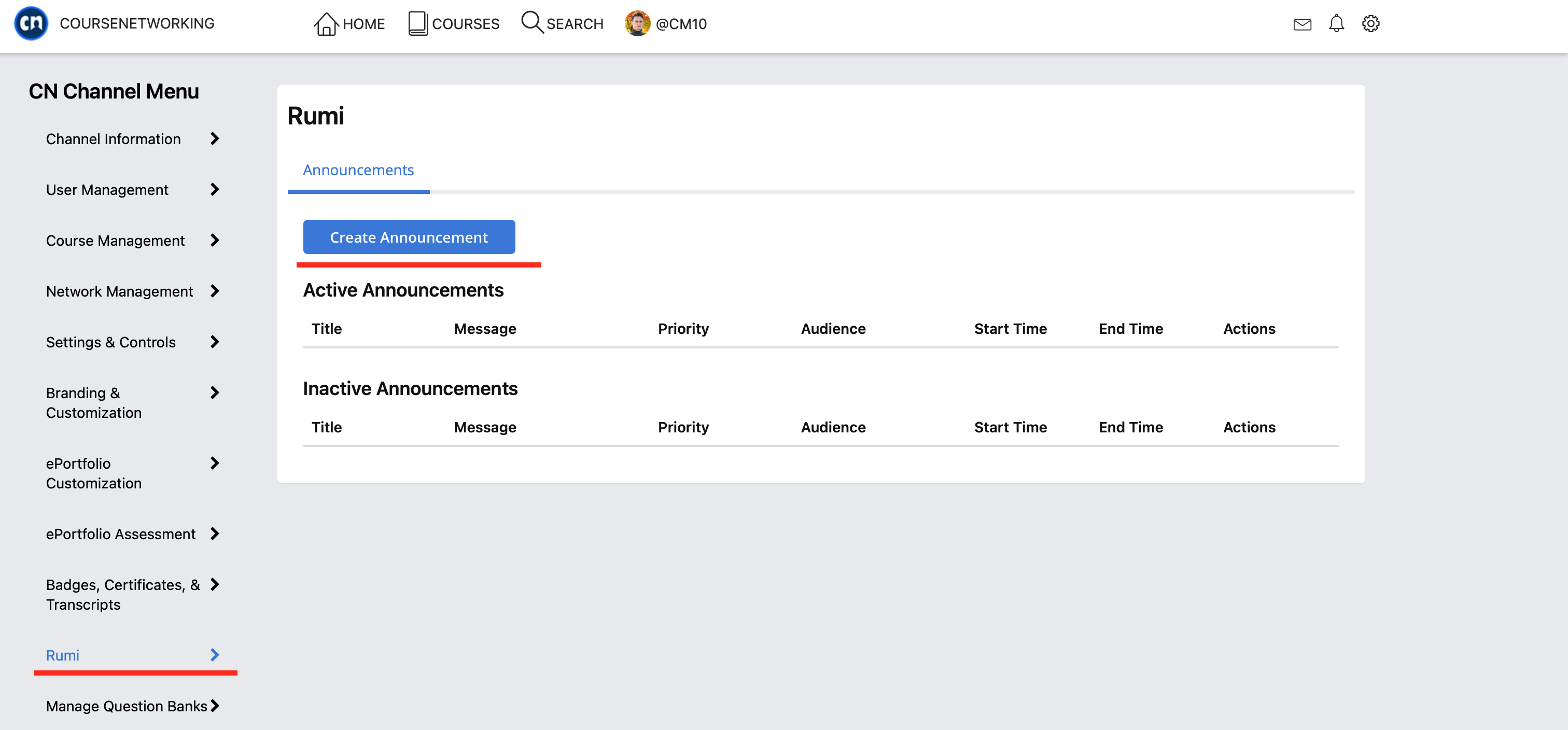The width and height of the screenshot is (1568, 730).
Task: Expand Branding & Customization chevron
Action: pos(214,392)
